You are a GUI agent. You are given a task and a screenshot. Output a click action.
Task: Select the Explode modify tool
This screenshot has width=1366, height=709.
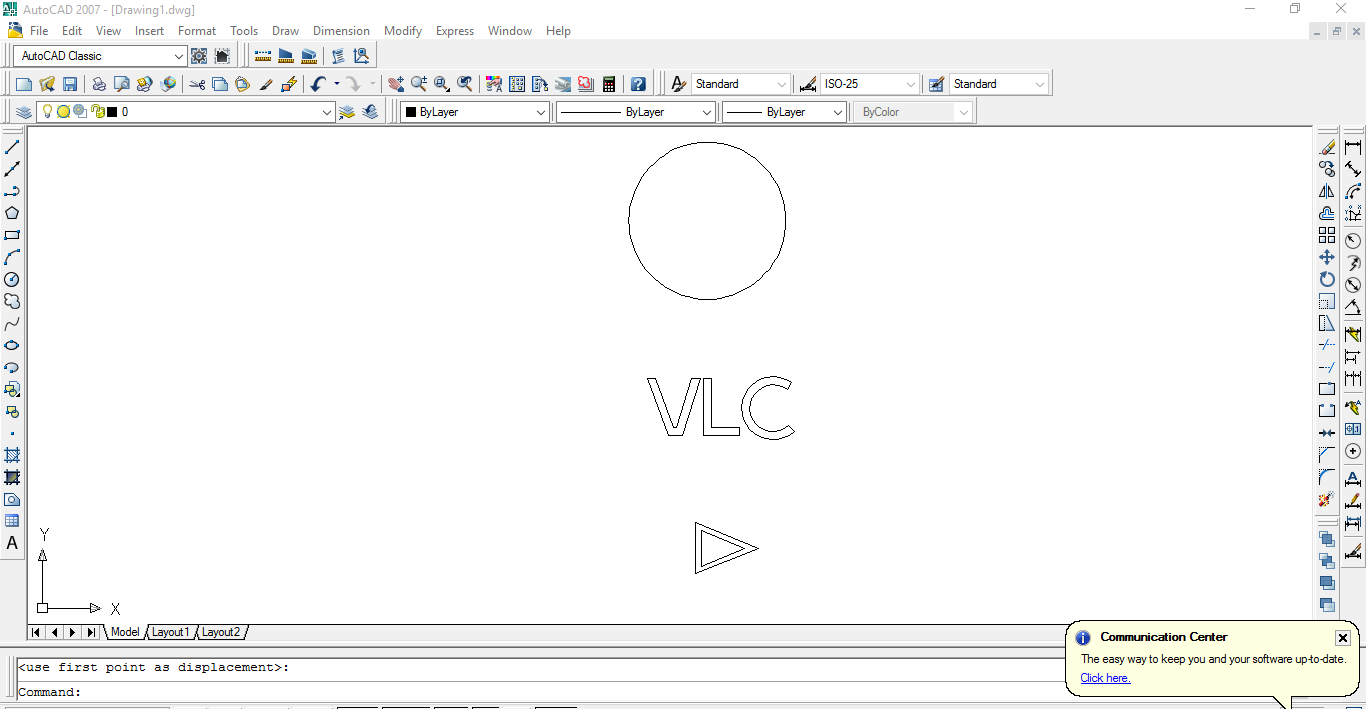coord(1327,498)
